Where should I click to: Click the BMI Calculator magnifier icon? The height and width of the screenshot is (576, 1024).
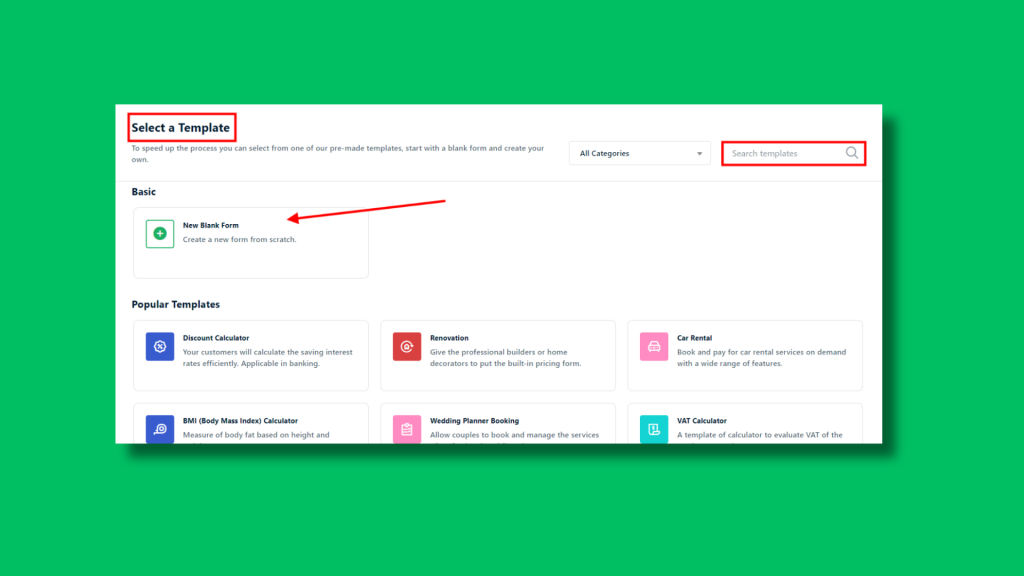point(159,429)
